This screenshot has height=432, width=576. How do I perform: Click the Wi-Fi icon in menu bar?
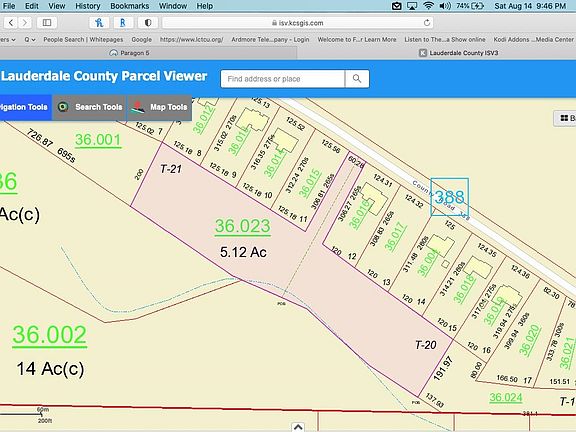(428, 6)
